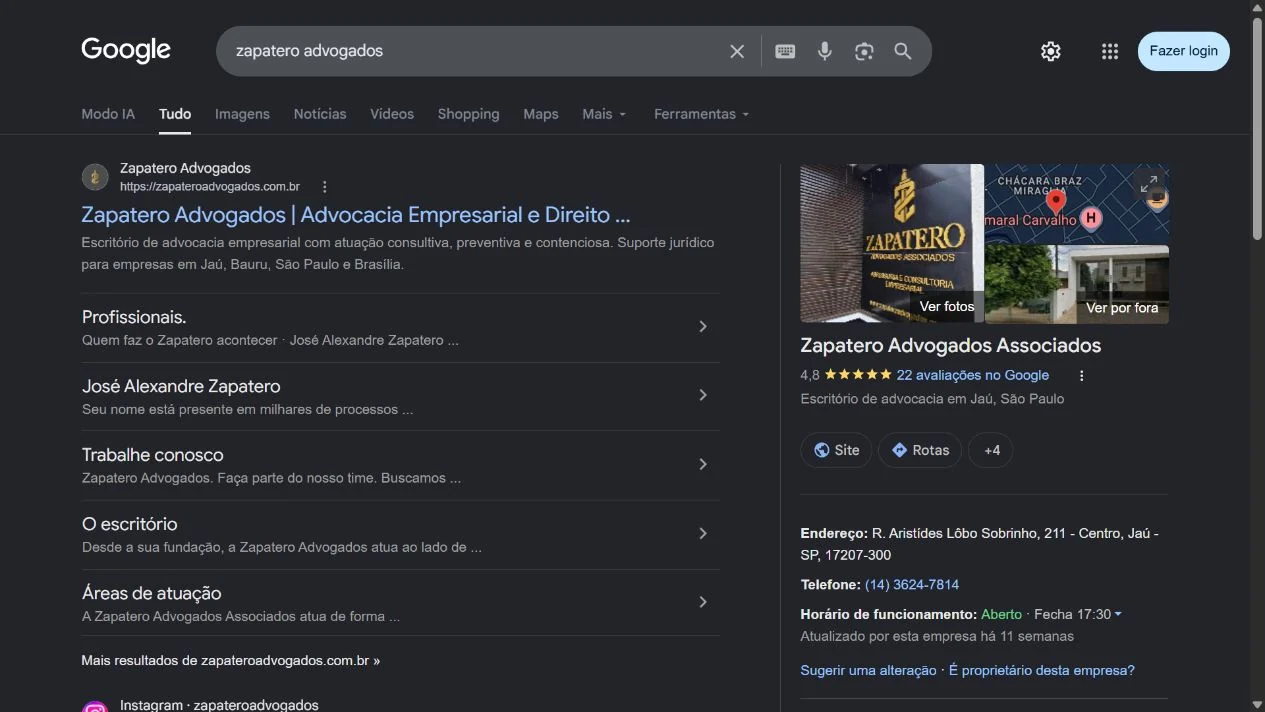Click the Aberto status text
Screen dimensions: 1265x712
[x=1001, y=614]
